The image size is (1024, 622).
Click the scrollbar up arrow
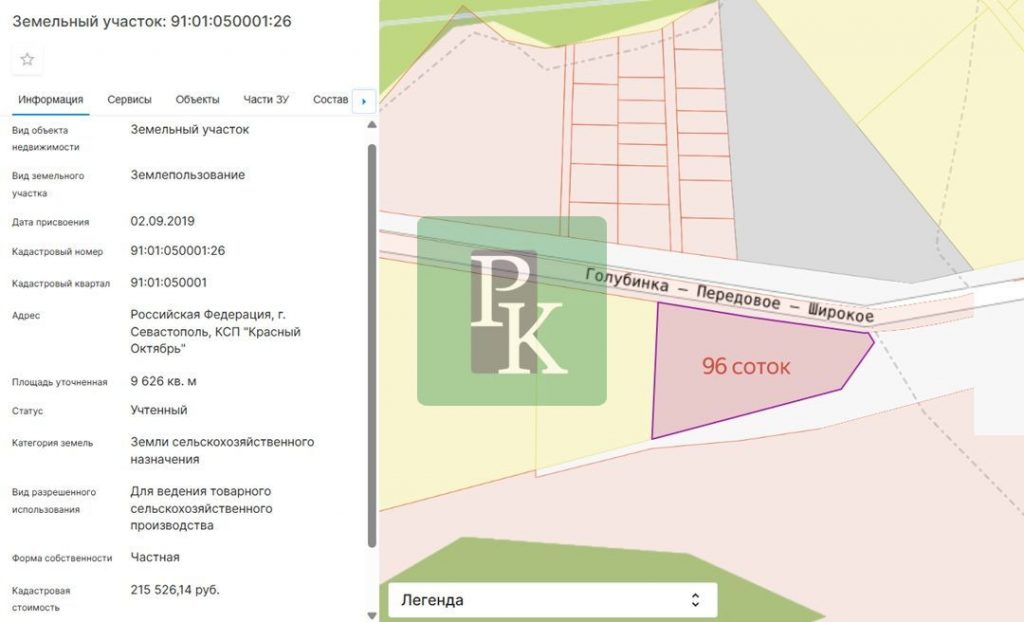pyautogui.click(x=372, y=125)
